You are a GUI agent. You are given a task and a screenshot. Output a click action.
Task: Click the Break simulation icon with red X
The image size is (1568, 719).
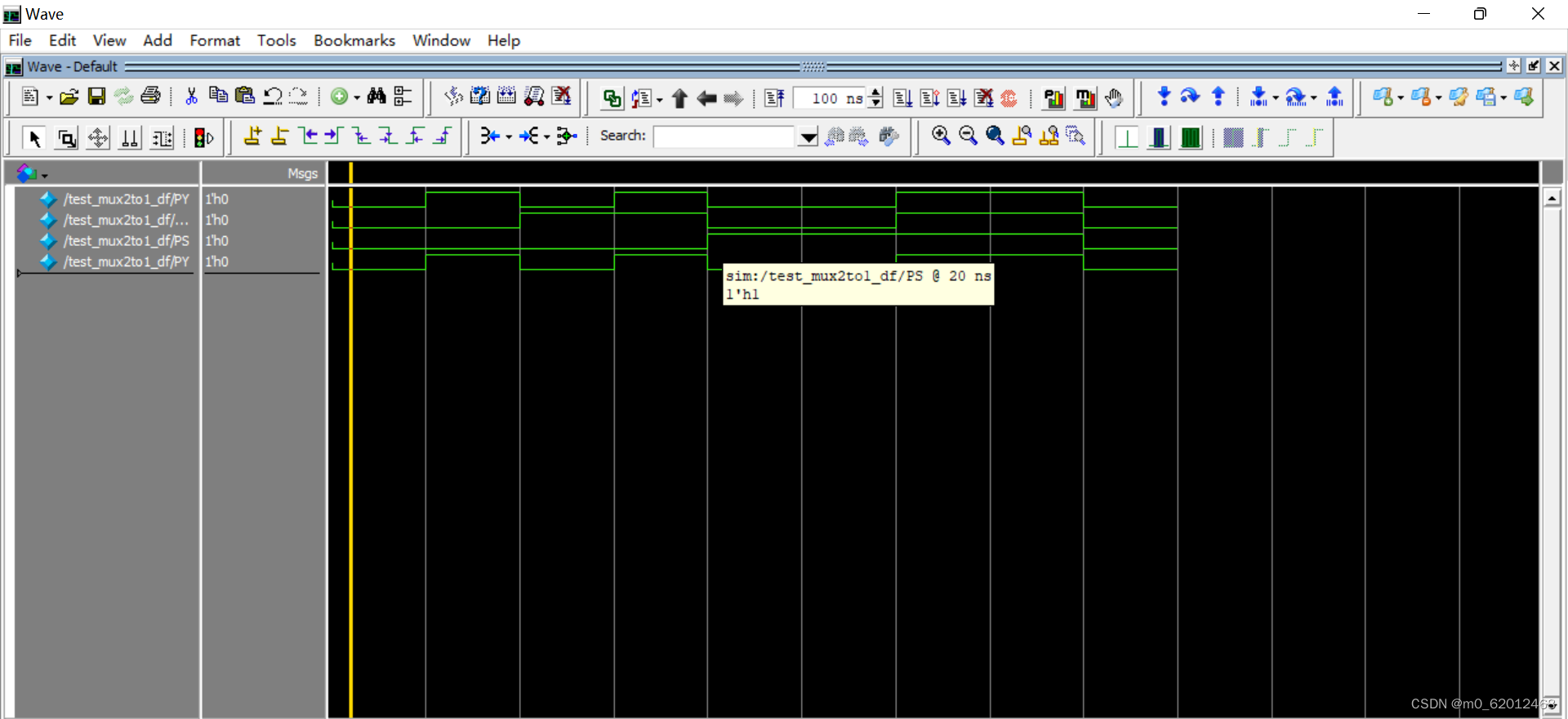984,98
